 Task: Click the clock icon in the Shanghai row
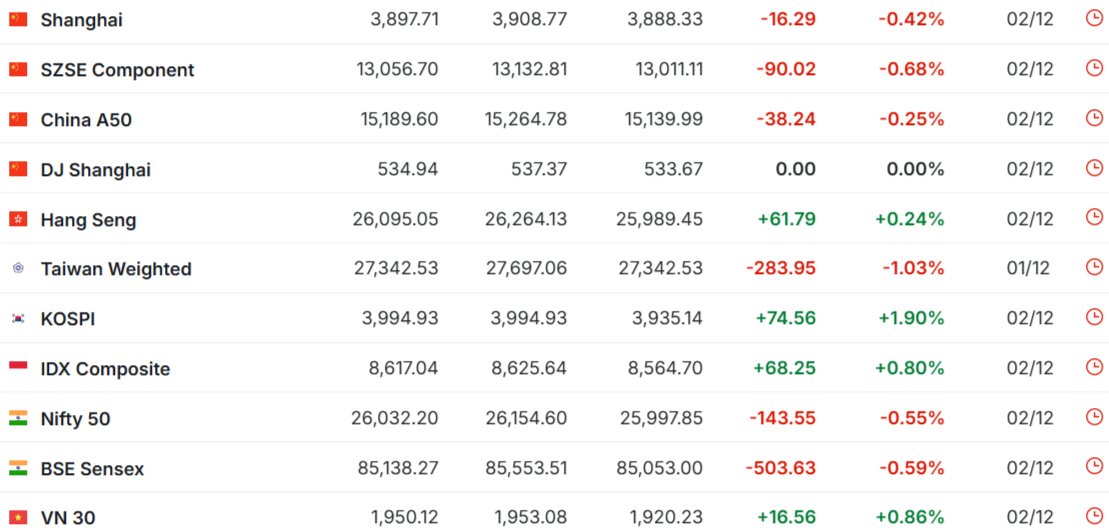(1094, 18)
